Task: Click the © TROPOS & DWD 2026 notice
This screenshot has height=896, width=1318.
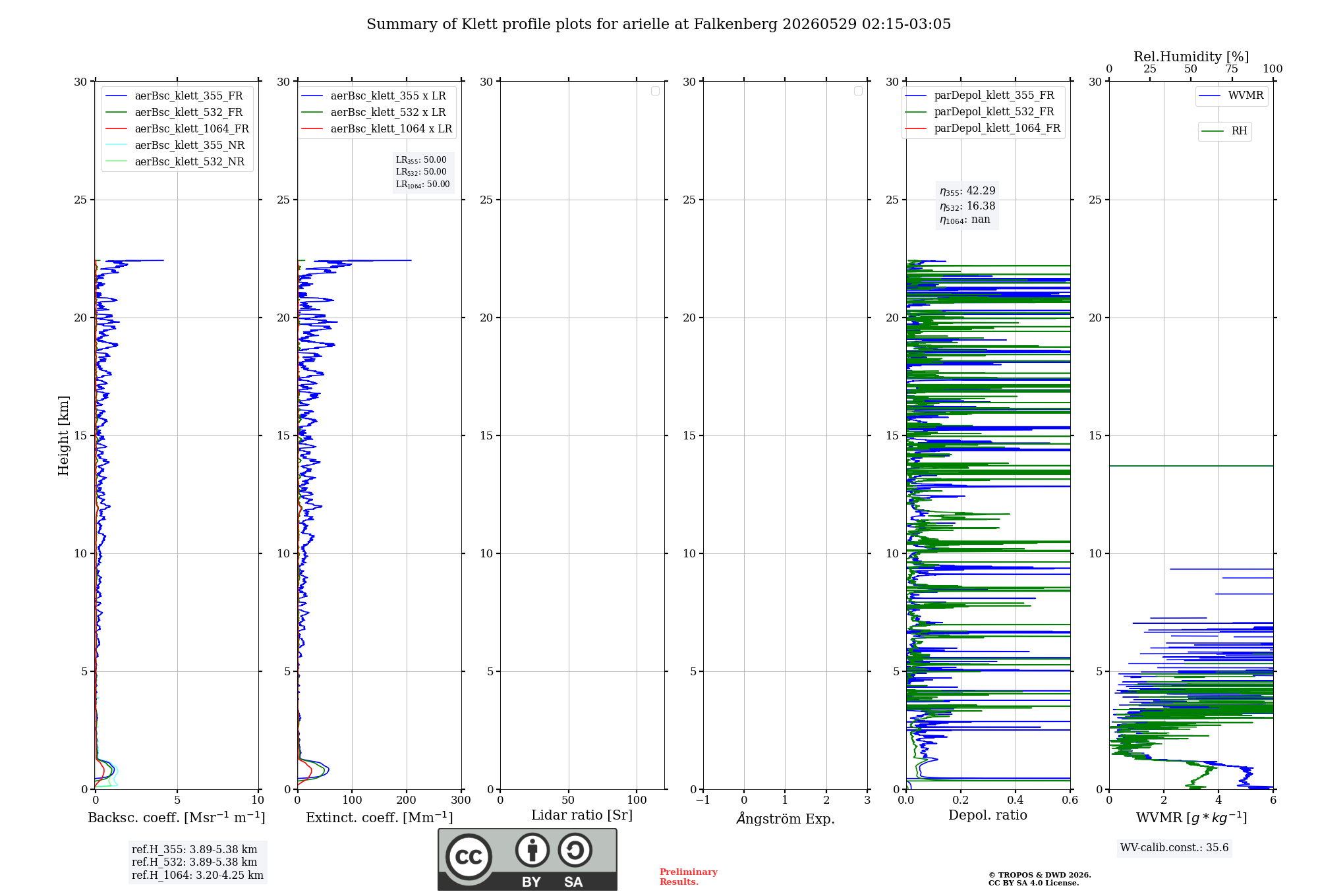Action: coord(1040,875)
